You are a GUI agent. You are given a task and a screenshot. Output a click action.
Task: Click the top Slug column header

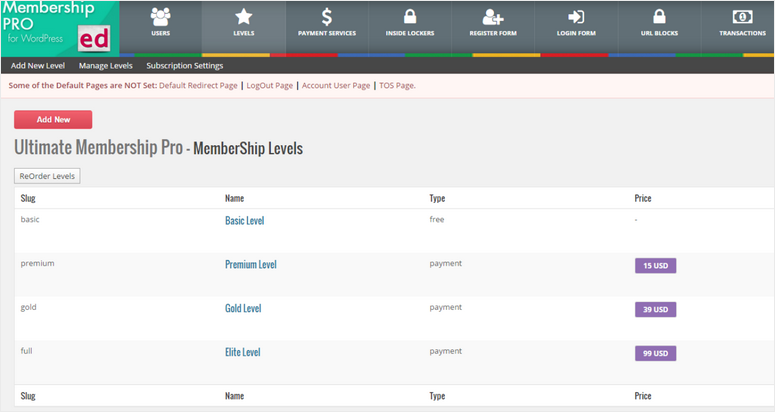pos(28,198)
